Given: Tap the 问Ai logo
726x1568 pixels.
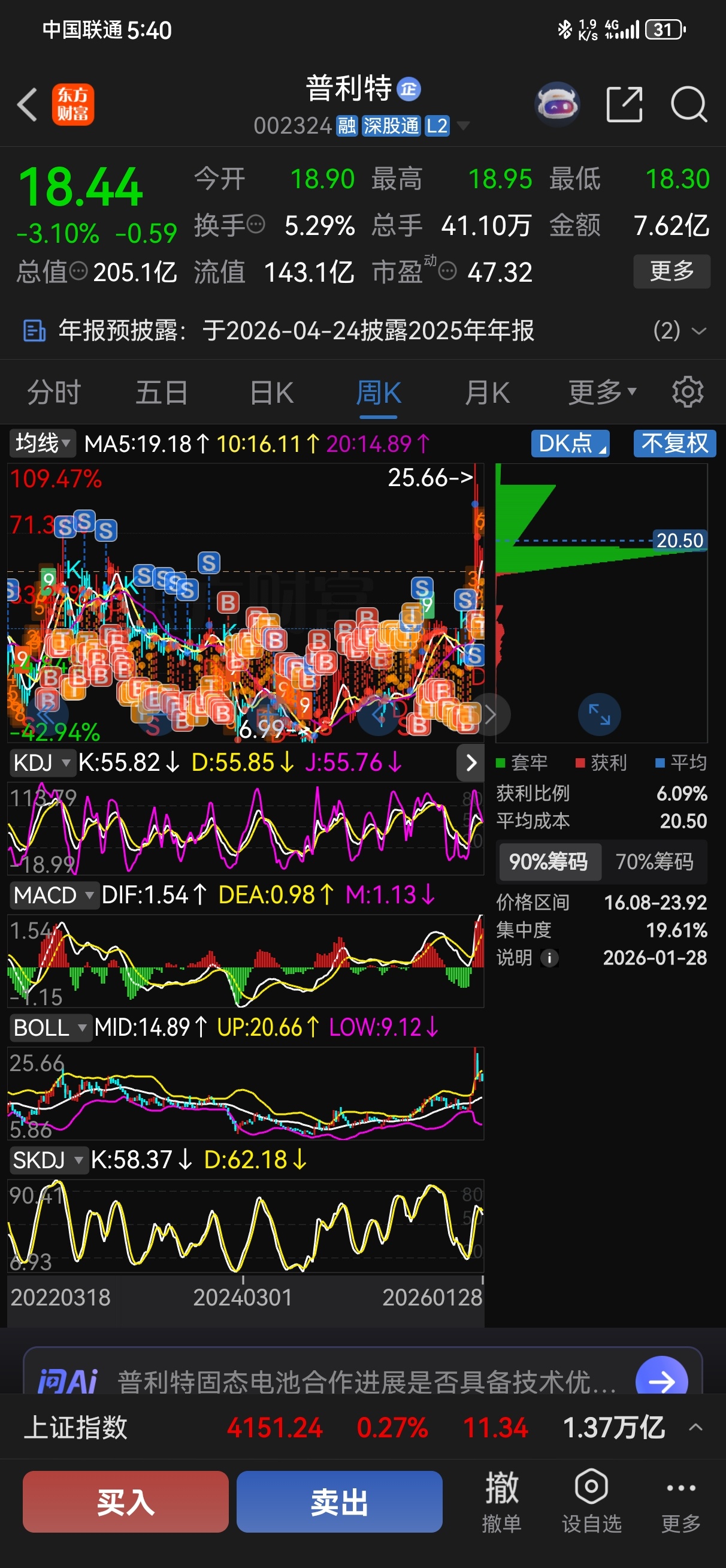Looking at the screenshot, I should pos(68,1382).
